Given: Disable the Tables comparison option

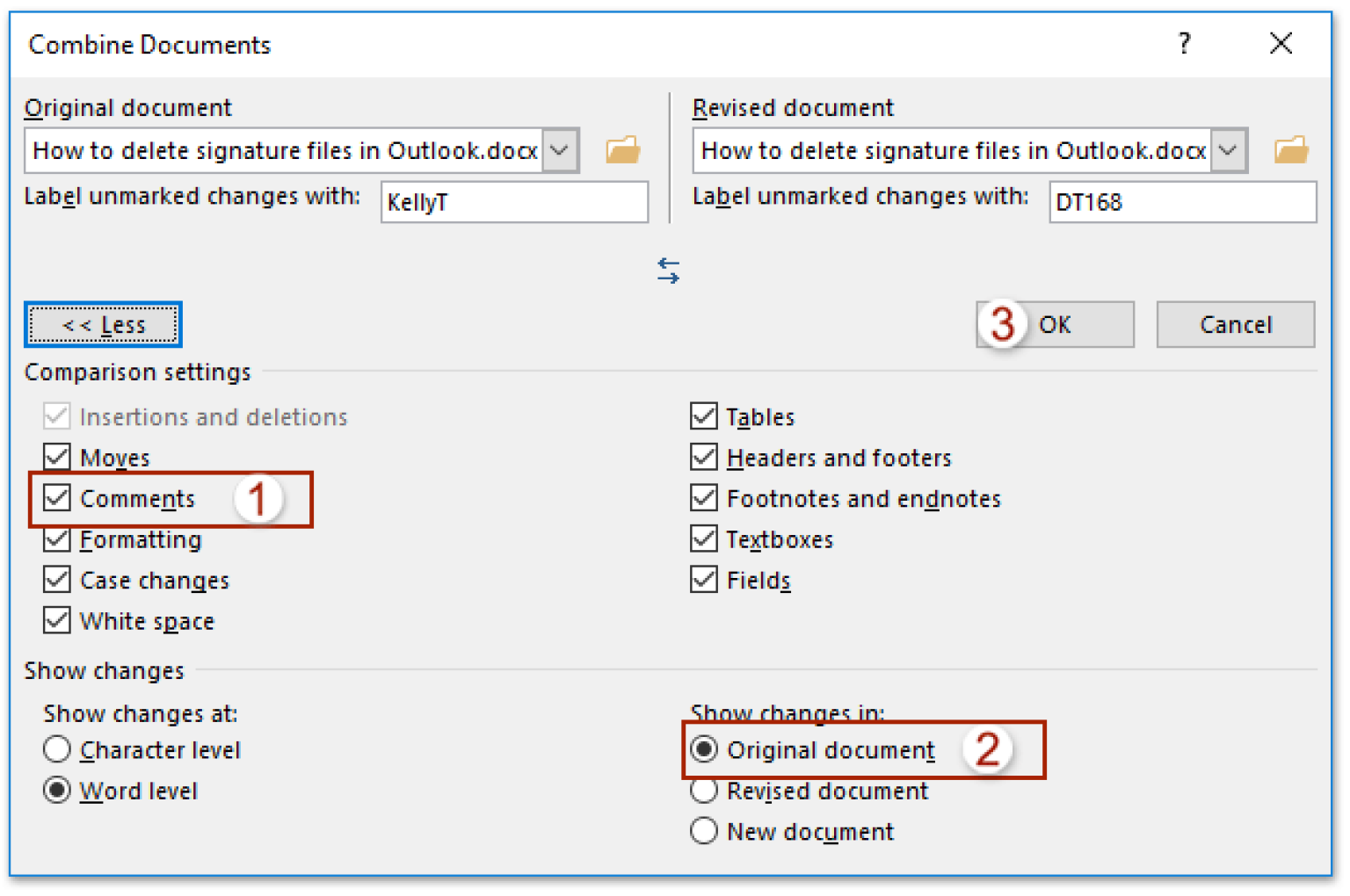Looking at the screenshot, I should [704, 415].
